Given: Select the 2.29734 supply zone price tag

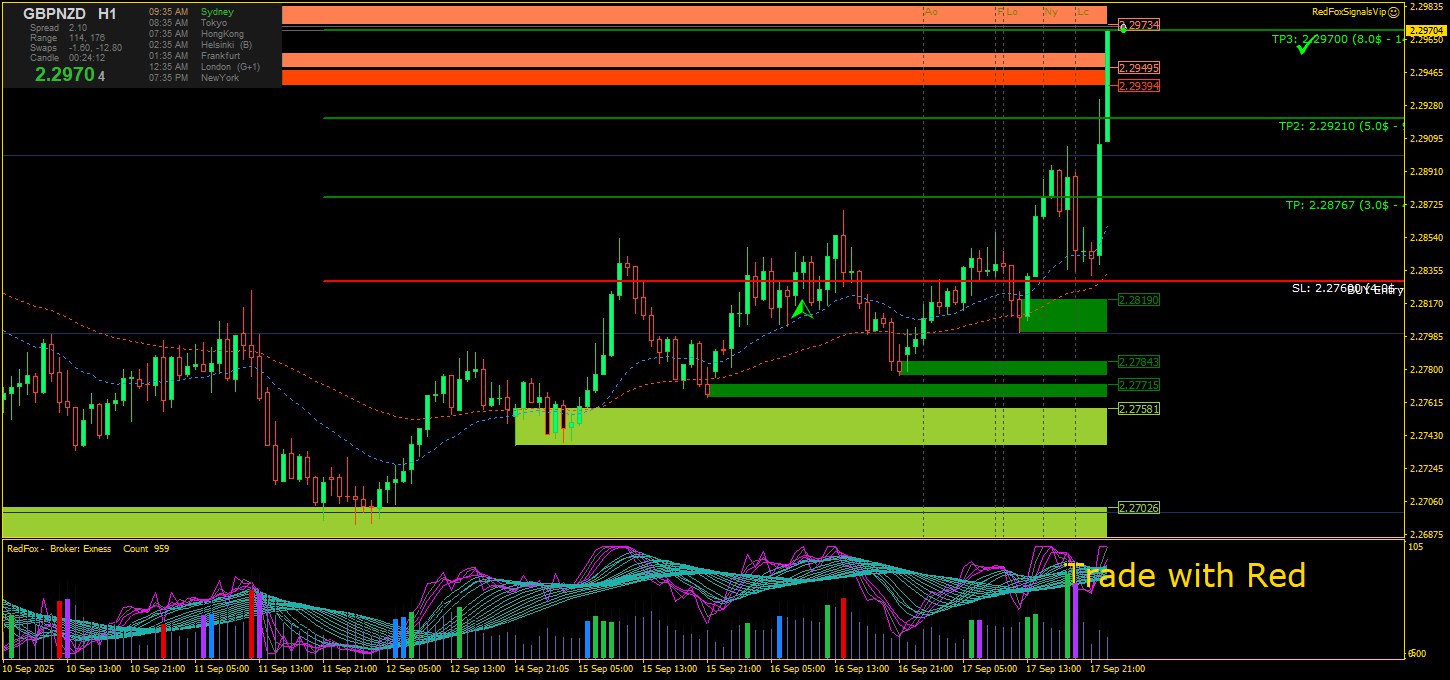Looking at the screenshot, I should [1140, 24].
